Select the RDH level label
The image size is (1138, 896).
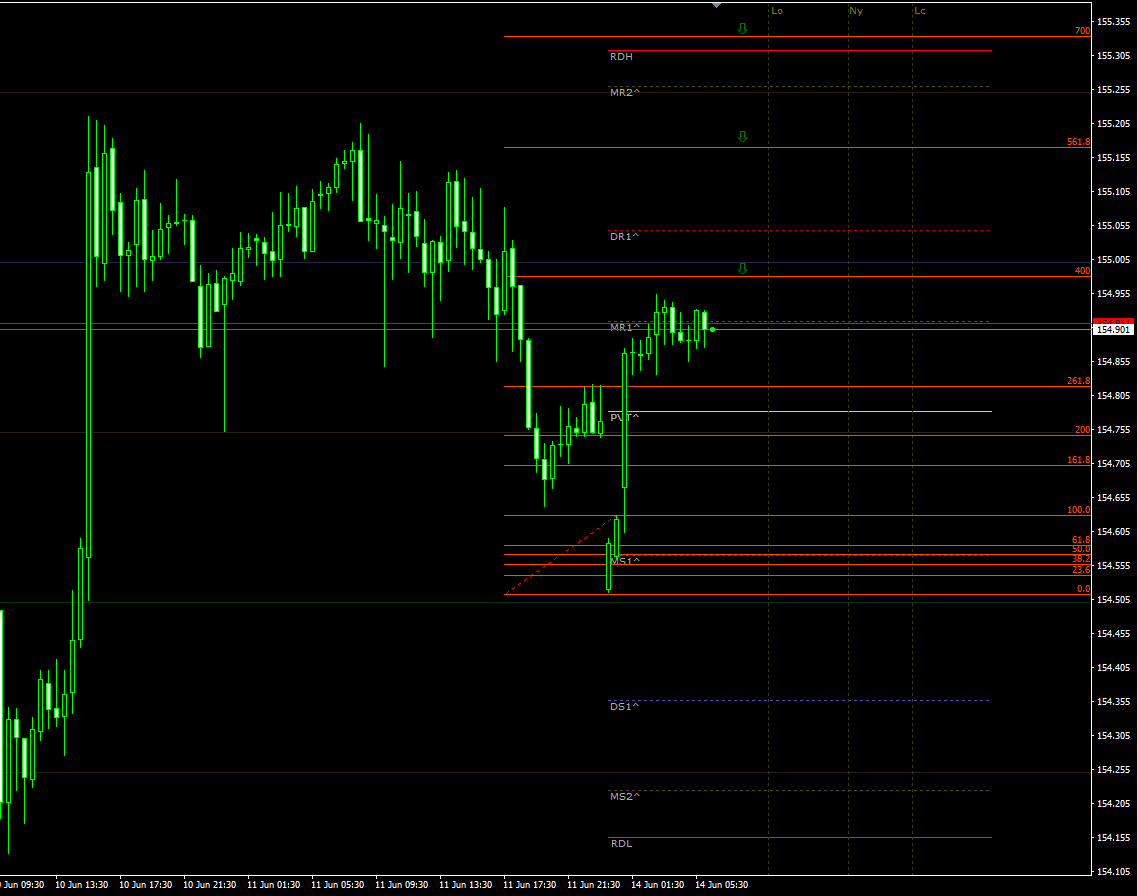[x=621, y=57]
